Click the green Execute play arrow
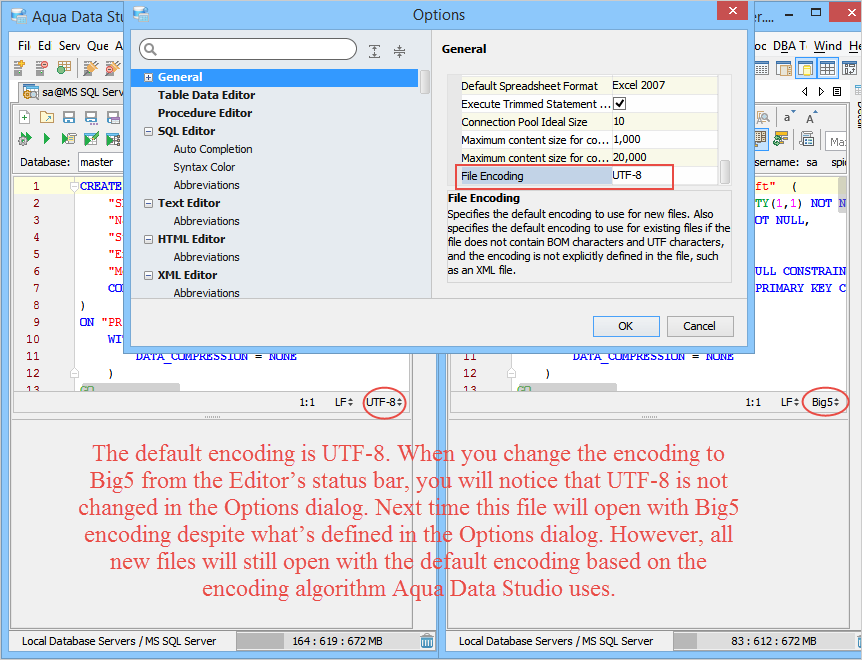862x660 pixels. pyautogui.click(x=47, y=139)
